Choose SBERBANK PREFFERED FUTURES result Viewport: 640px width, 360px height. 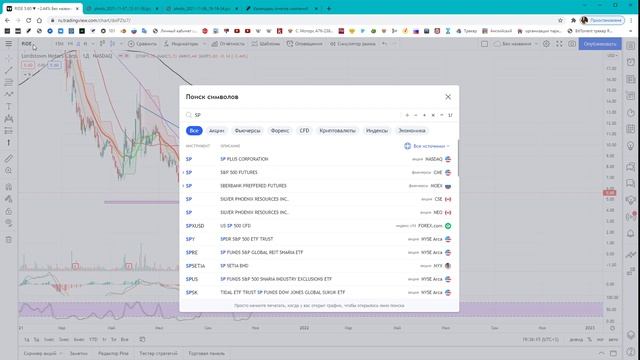[x=318, y=186]
